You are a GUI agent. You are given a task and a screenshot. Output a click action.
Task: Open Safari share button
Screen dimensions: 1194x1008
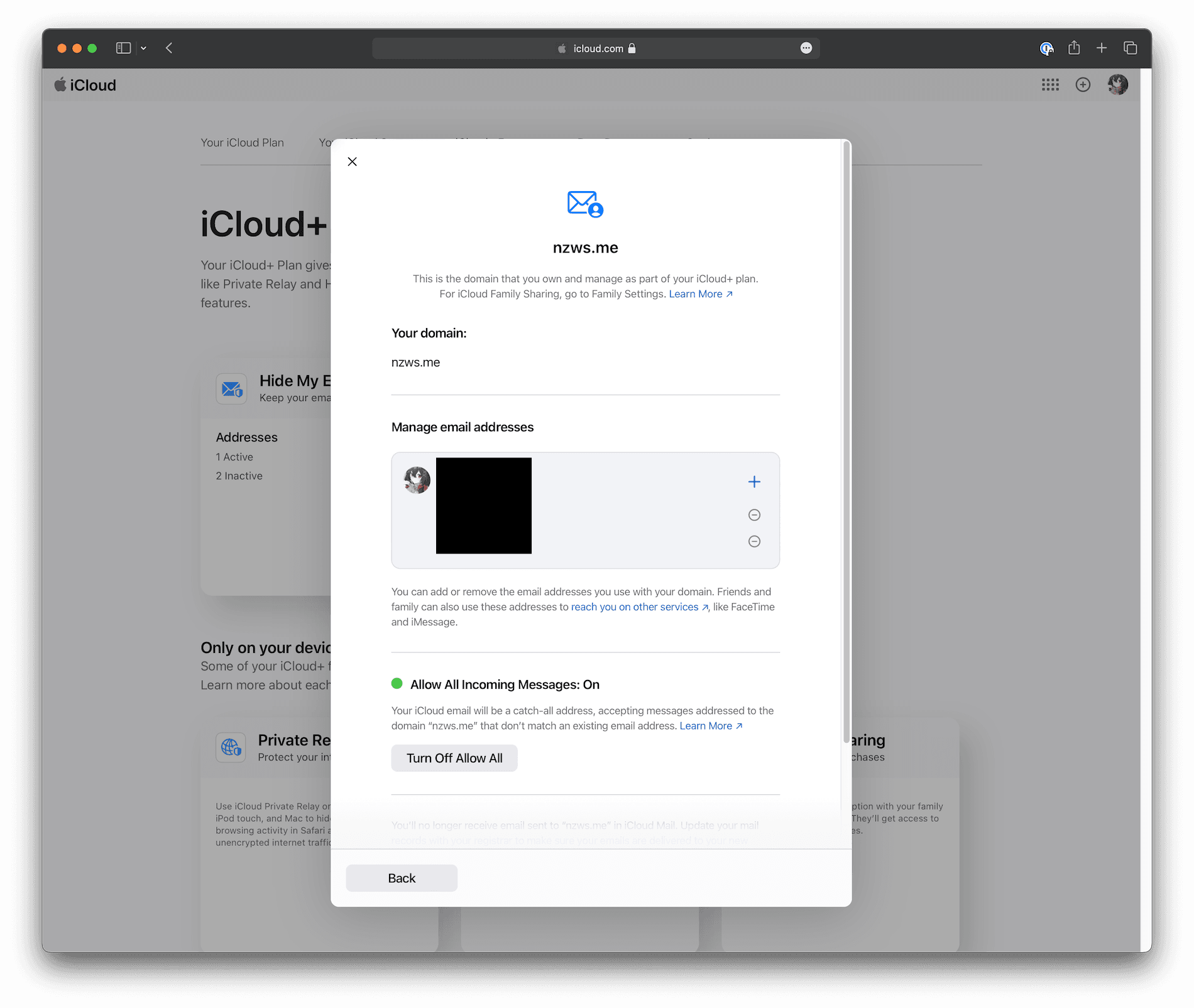coord(1074,48)
